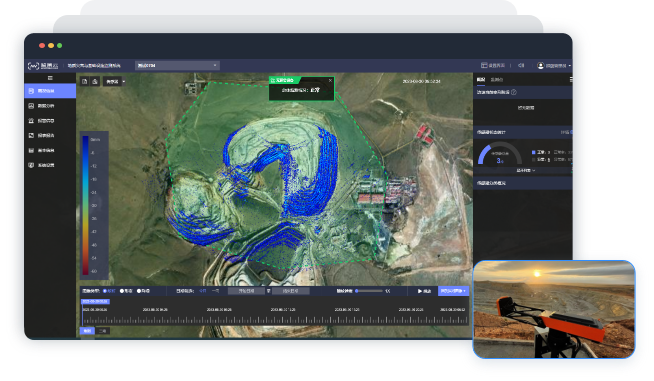Viewport: 654px width, 381px height.
Task: Adjust the playback speed slider handle
Action: click(357, 291)
